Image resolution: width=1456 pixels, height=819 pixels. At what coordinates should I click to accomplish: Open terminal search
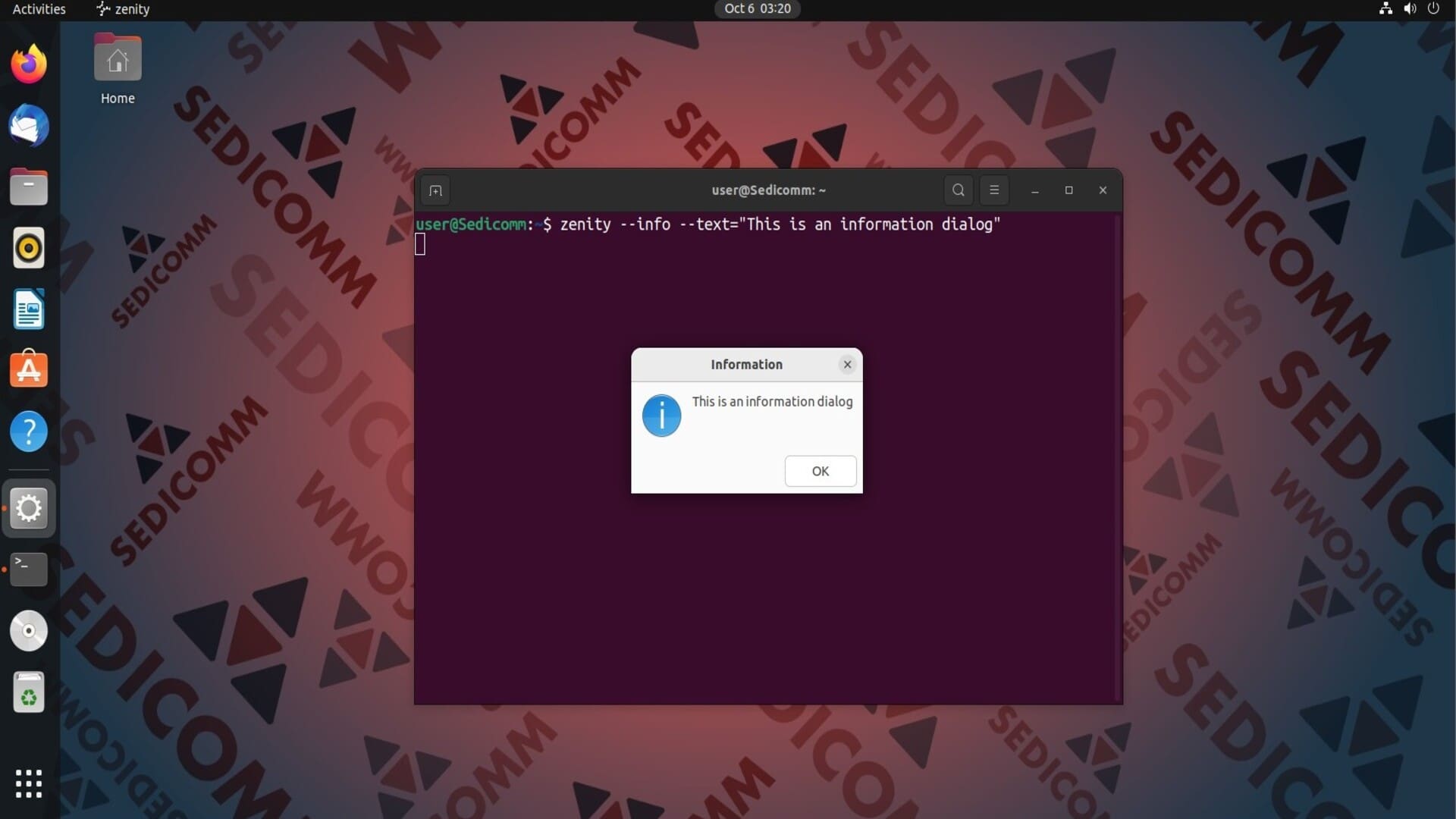coord(958,190)
